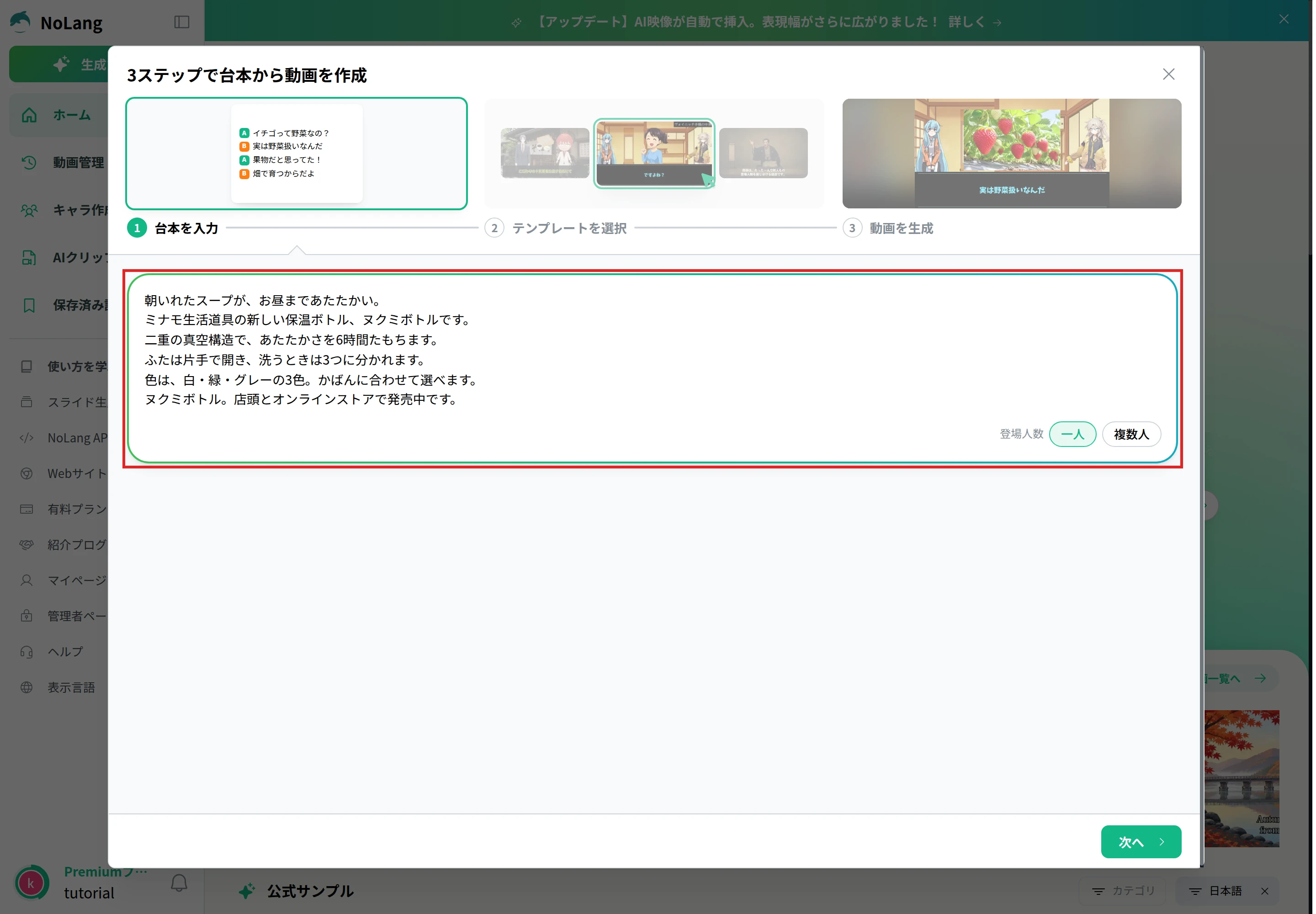This screenshot has height=914, width=1316.
Task: Select 一人 for 登場人数
Action: click(x=1072, y=434)
